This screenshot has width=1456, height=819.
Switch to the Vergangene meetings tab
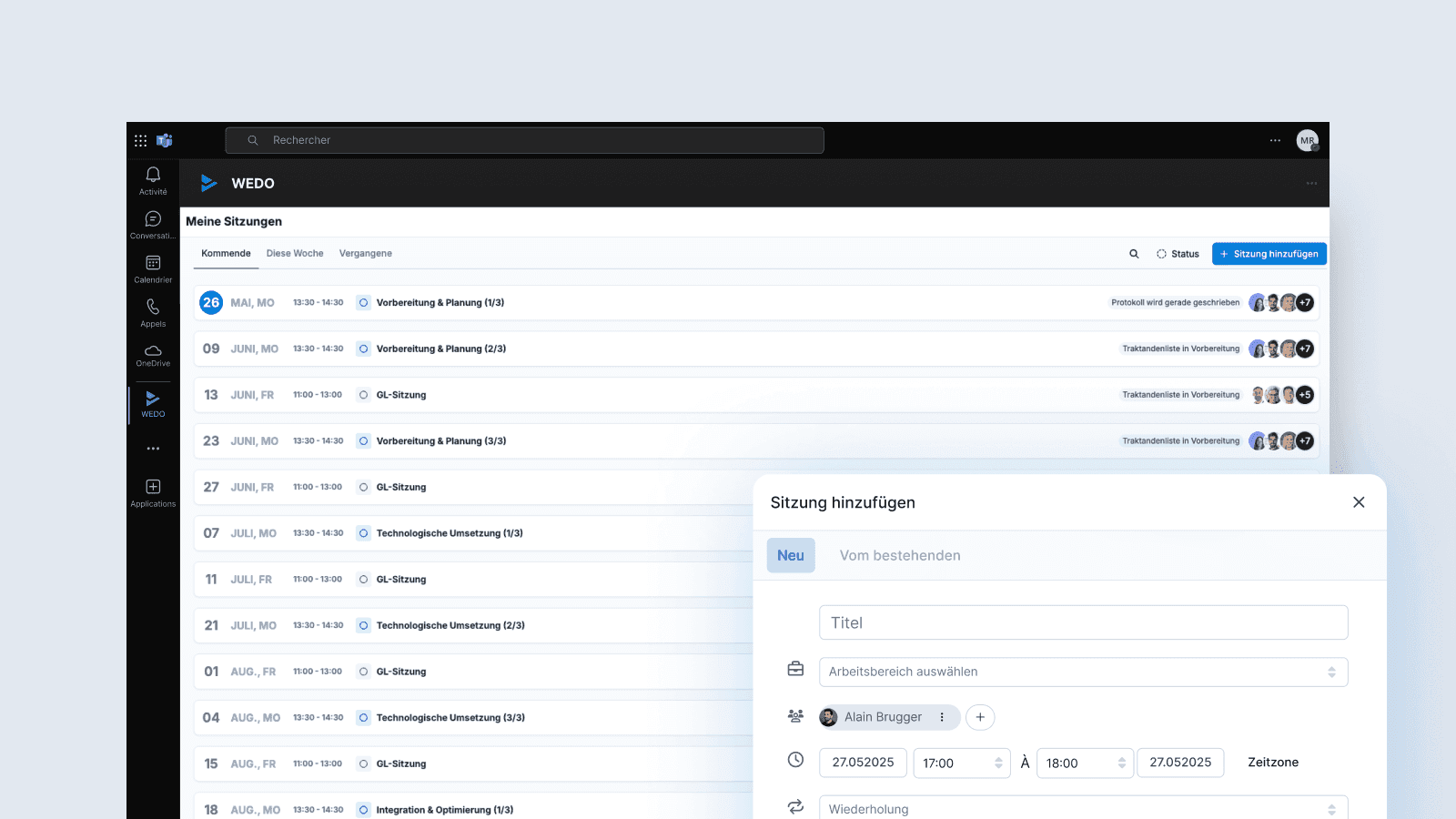tap(365, 253)
